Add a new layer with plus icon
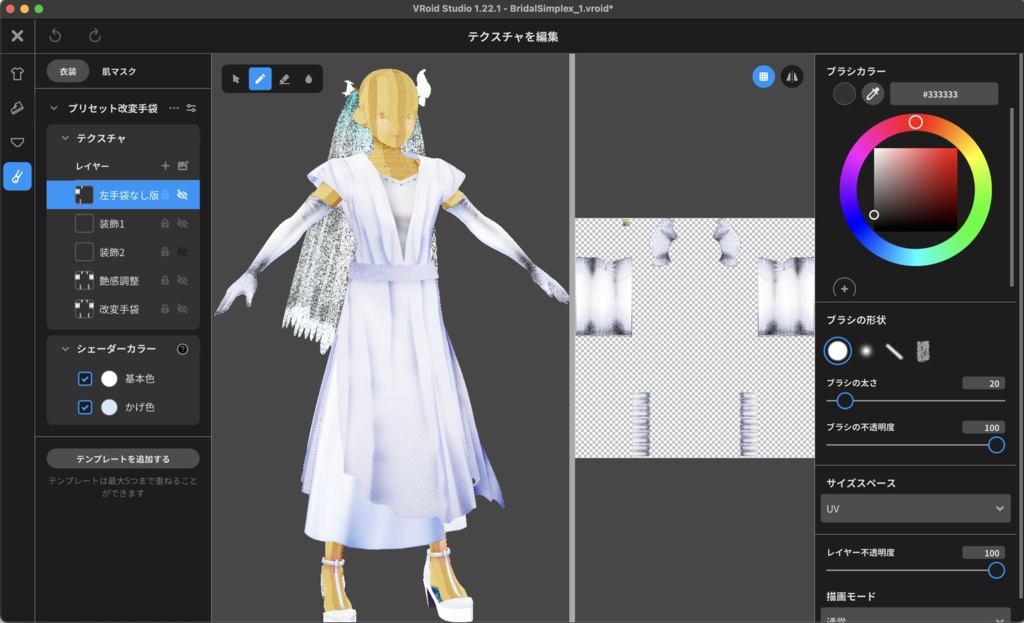This screenshot has height=623, width=1024. (x=165, y=166)
